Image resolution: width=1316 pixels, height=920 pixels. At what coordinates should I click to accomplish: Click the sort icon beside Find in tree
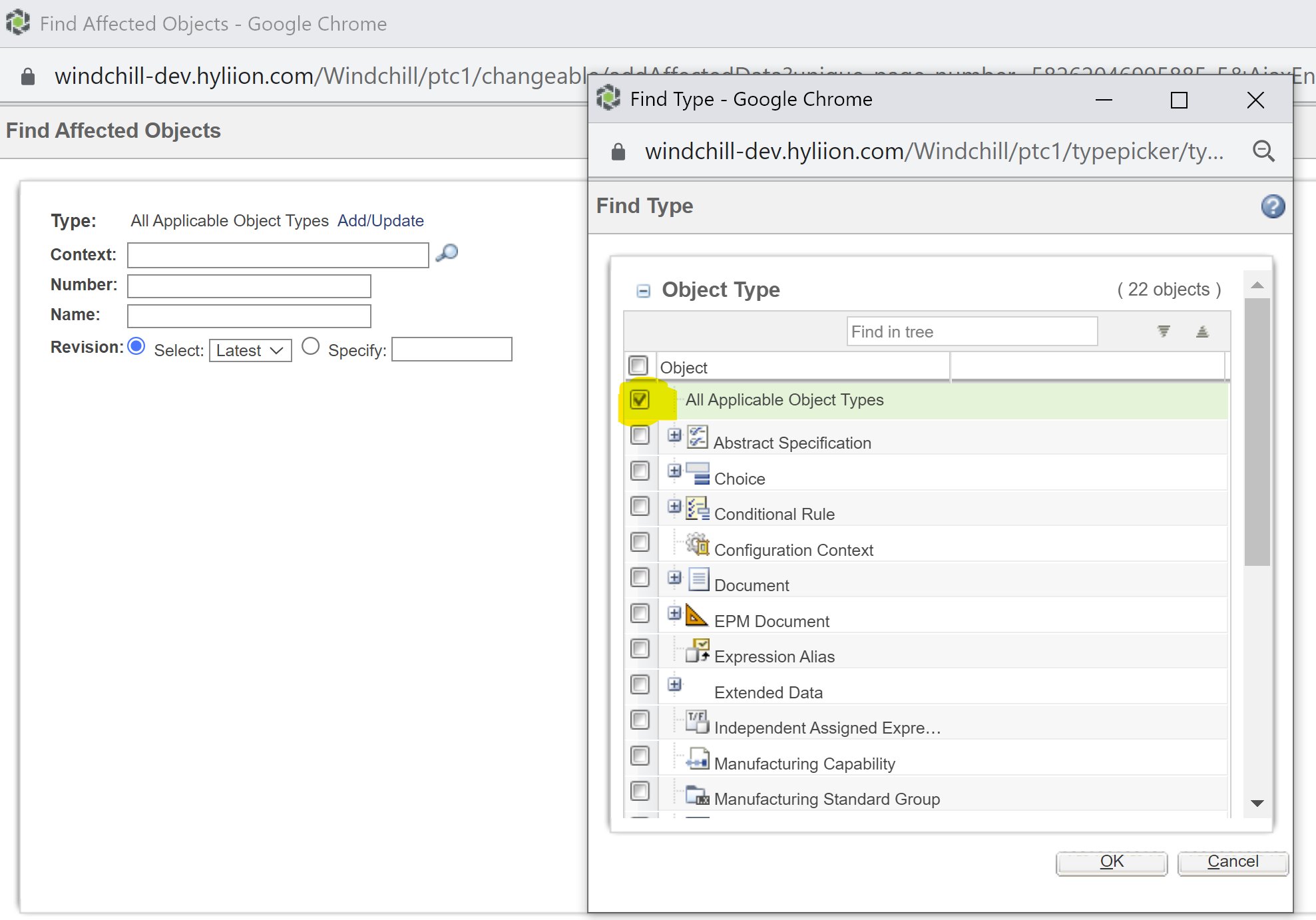pyautogui.click(x=1202, y=331)
